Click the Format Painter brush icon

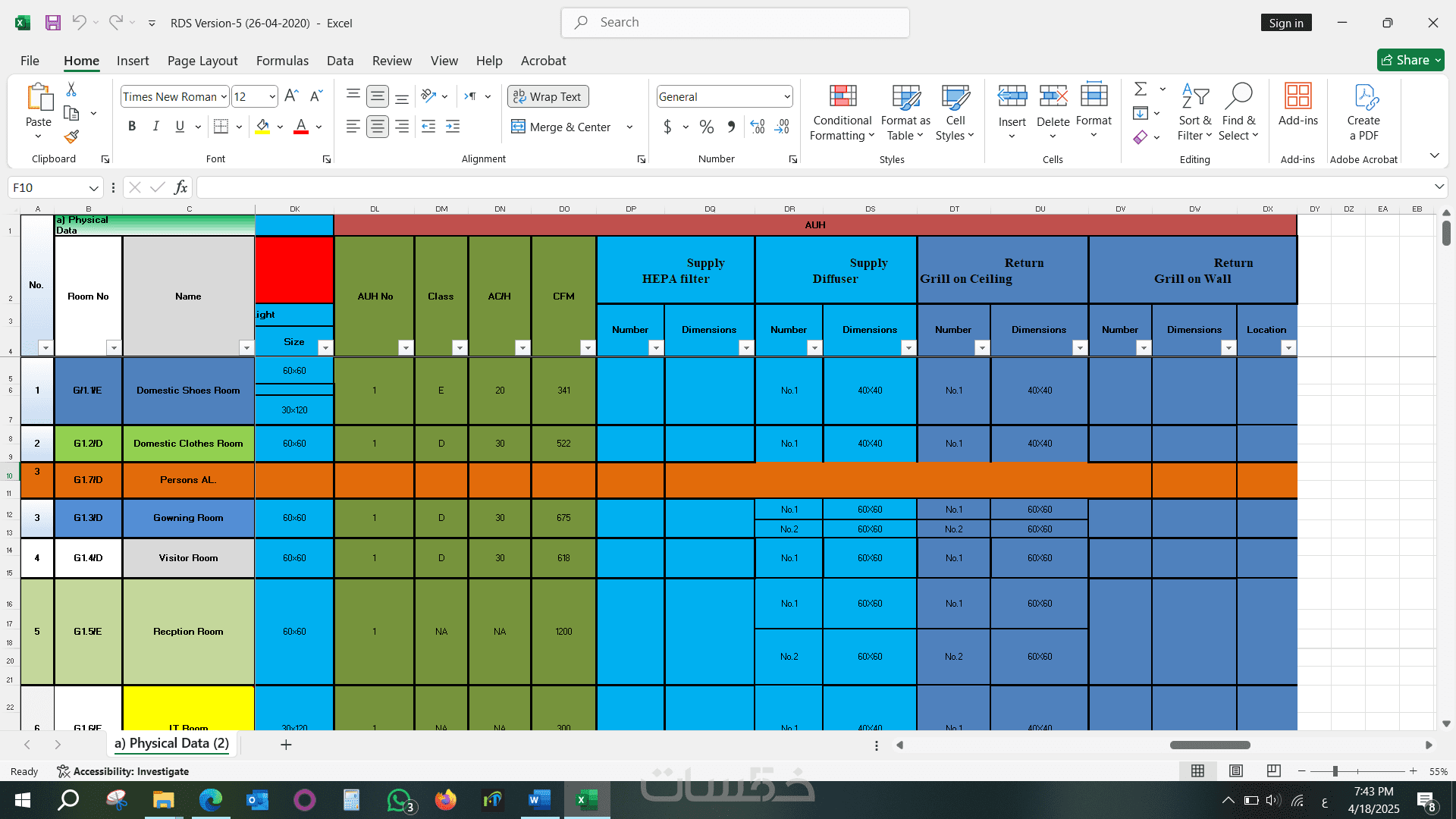coord(71,137)
